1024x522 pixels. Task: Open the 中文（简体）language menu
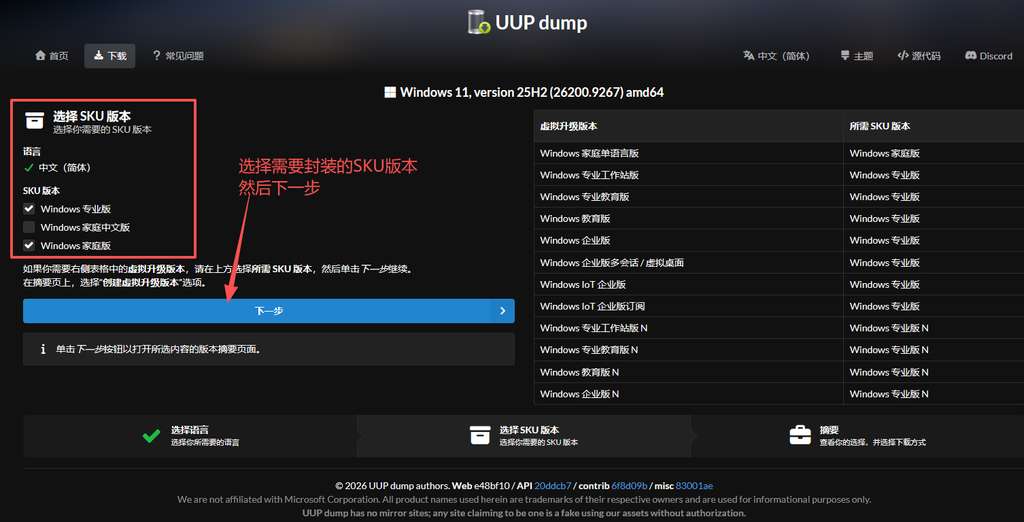pyautogui.click(x=776, y=56)
